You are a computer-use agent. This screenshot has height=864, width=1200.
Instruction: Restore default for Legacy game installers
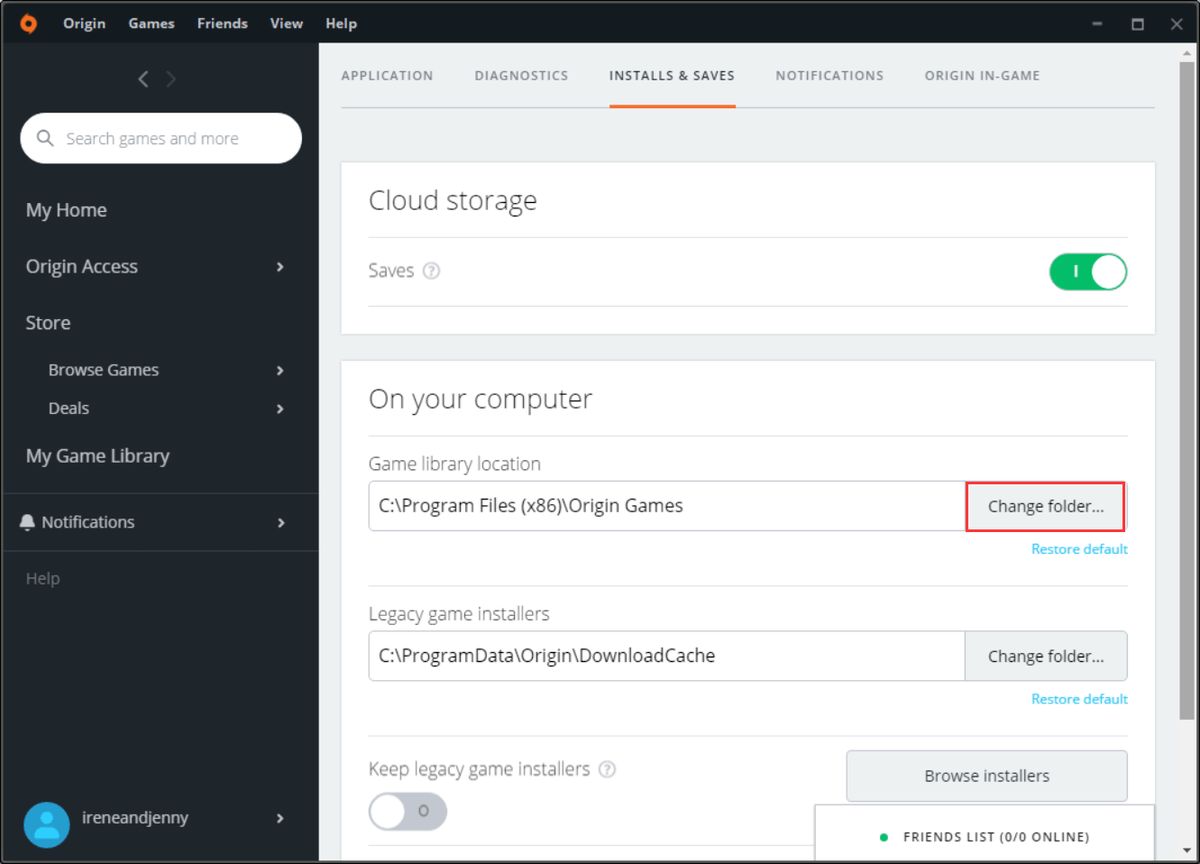coord(1079,699)
